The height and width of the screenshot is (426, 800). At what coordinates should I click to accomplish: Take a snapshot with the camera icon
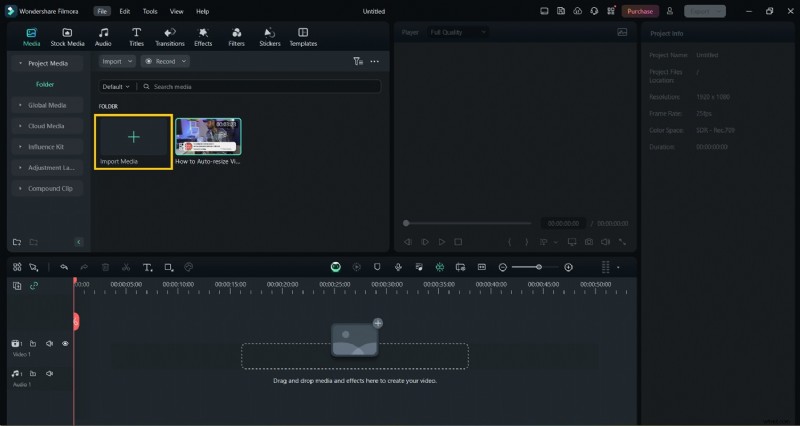589,241
